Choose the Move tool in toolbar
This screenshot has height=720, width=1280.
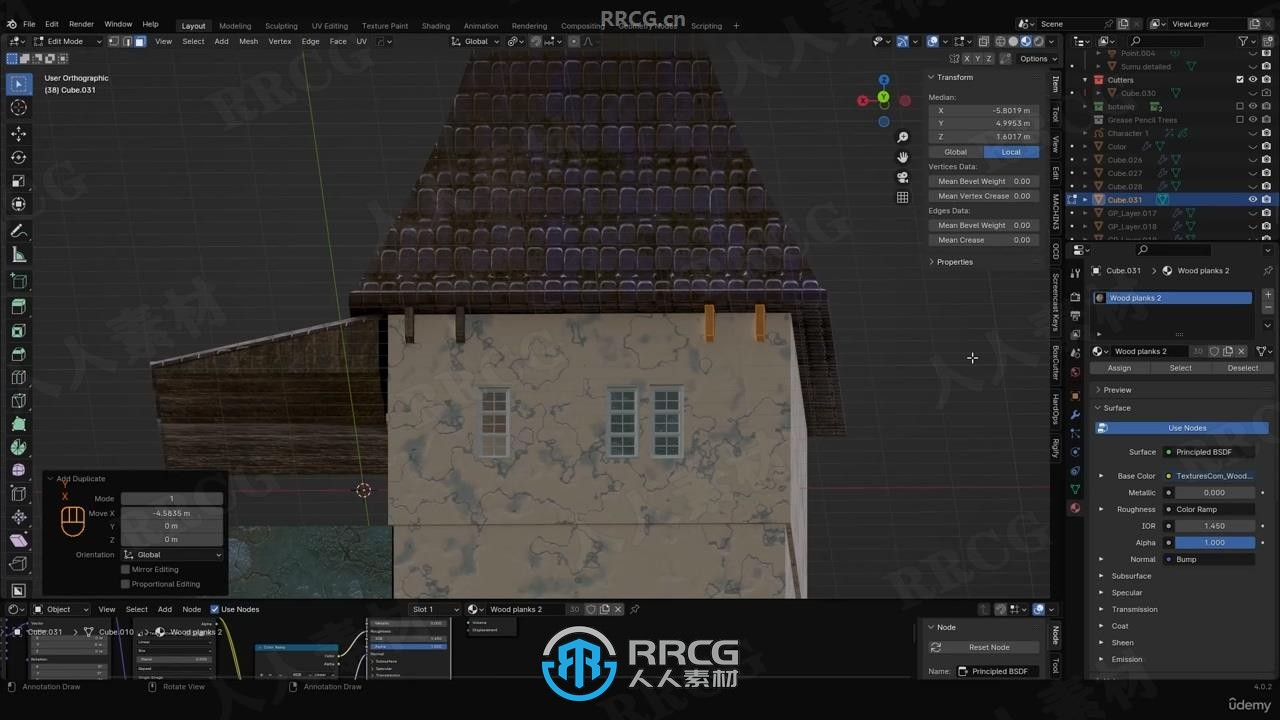[x=19, y=134]
